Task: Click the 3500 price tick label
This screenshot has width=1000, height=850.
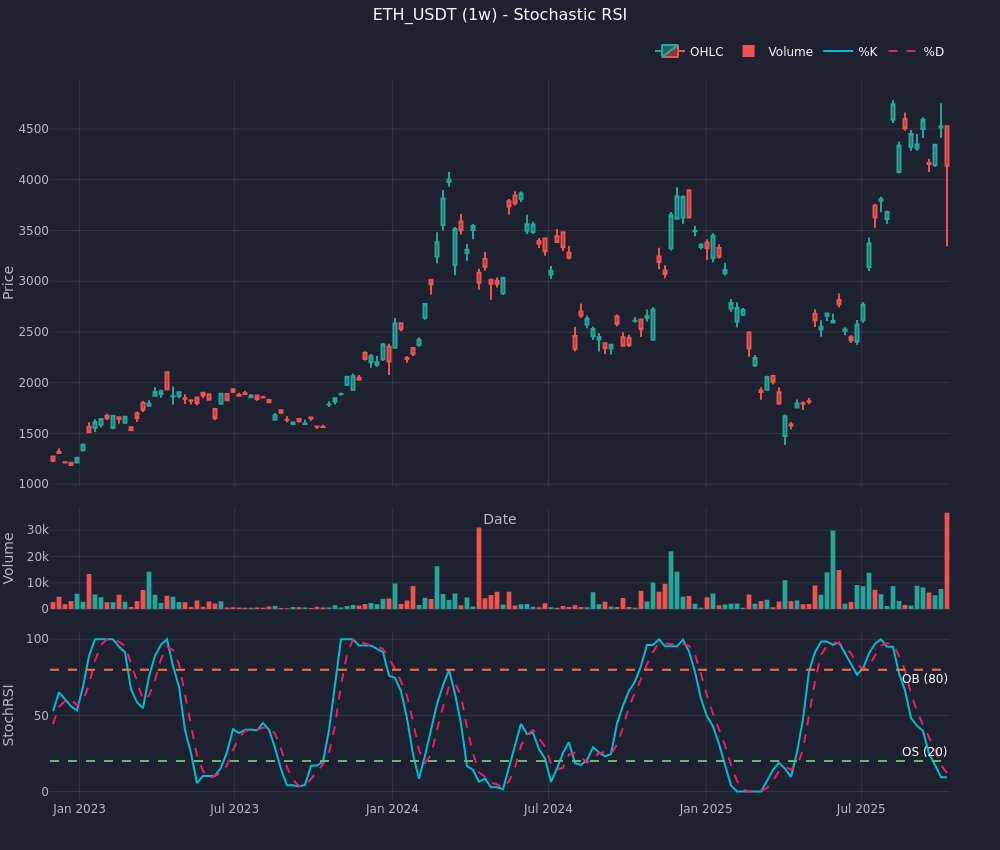Action: pos(33,231)
